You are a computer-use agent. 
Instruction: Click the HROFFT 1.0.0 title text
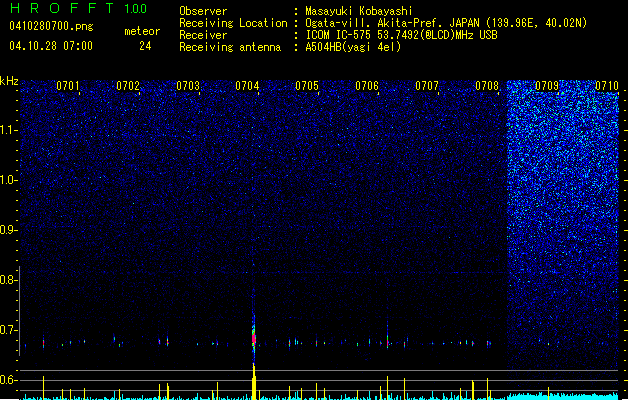[x=79, y=8]
